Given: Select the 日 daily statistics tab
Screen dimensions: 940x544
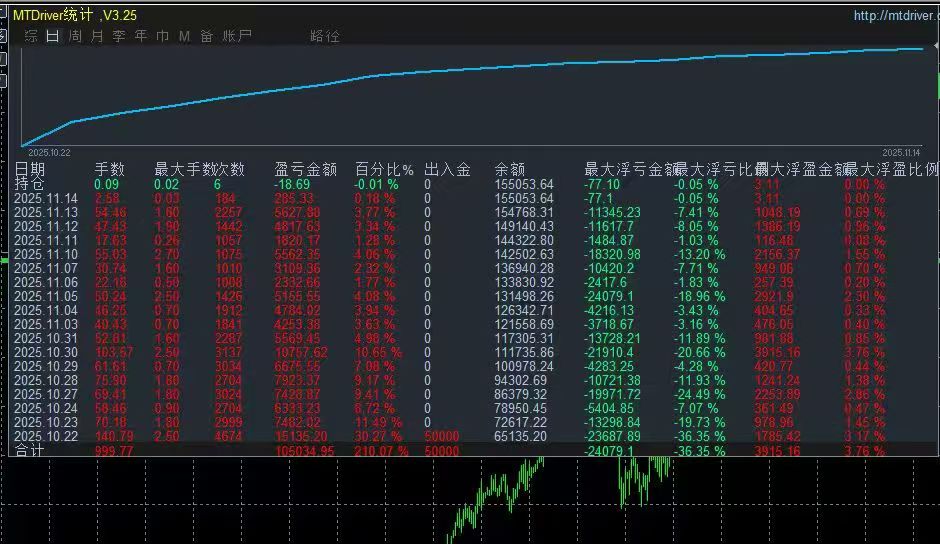Looking at the screenshot, I should click(x=53, y=36).
